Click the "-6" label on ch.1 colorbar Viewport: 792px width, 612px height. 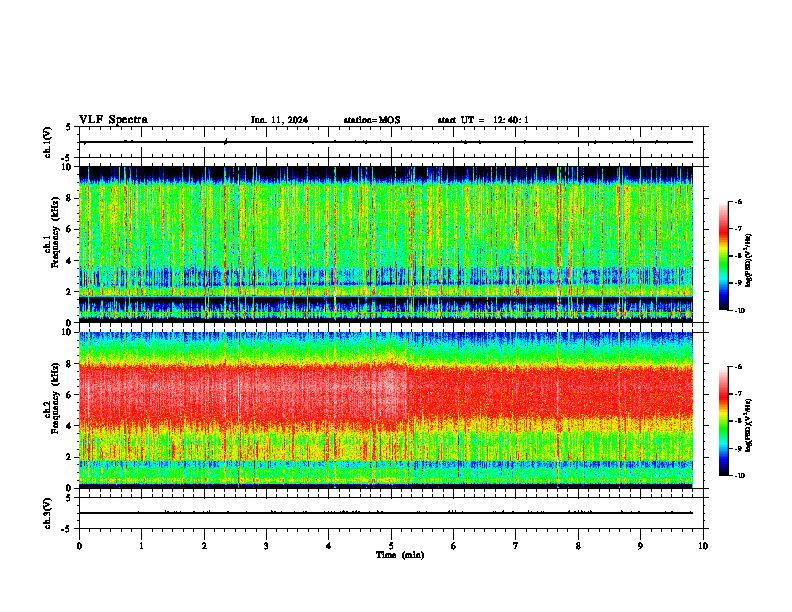pos(737,202)
